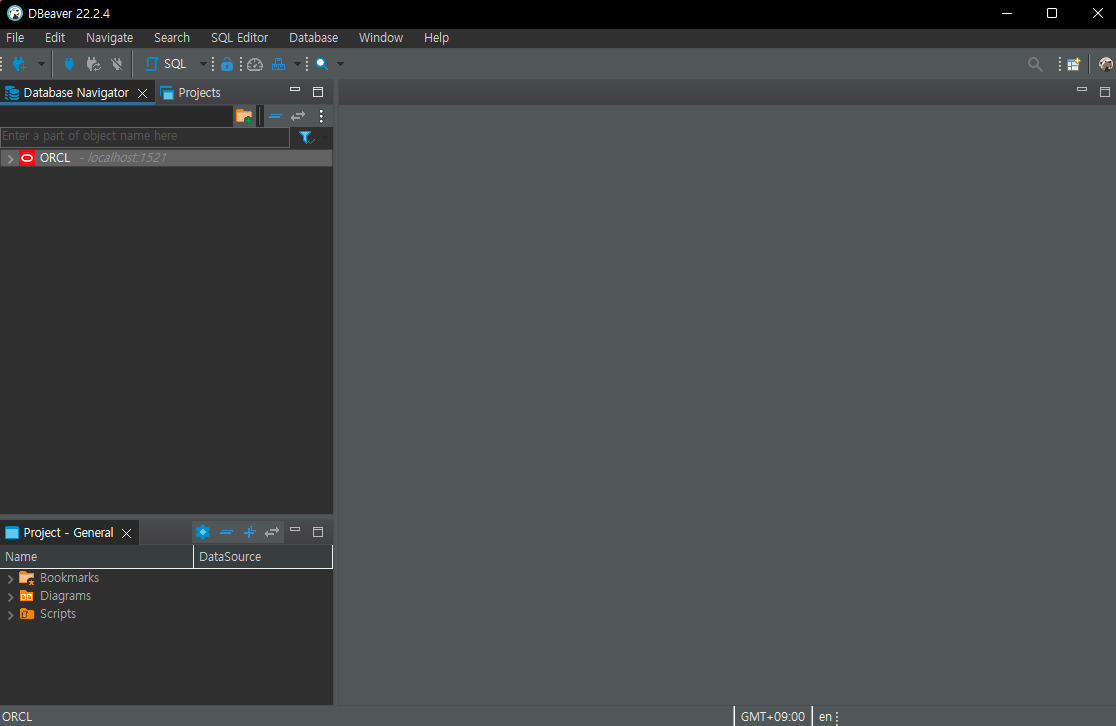The height and width of the screenshot is (726, 1116).
Task: Maximize the editor area
Action: coord(1105,92)
